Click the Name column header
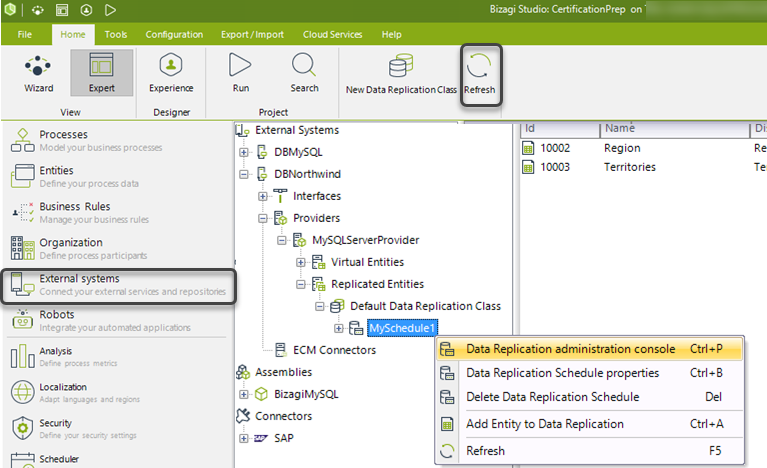 (x=675, y=128)
